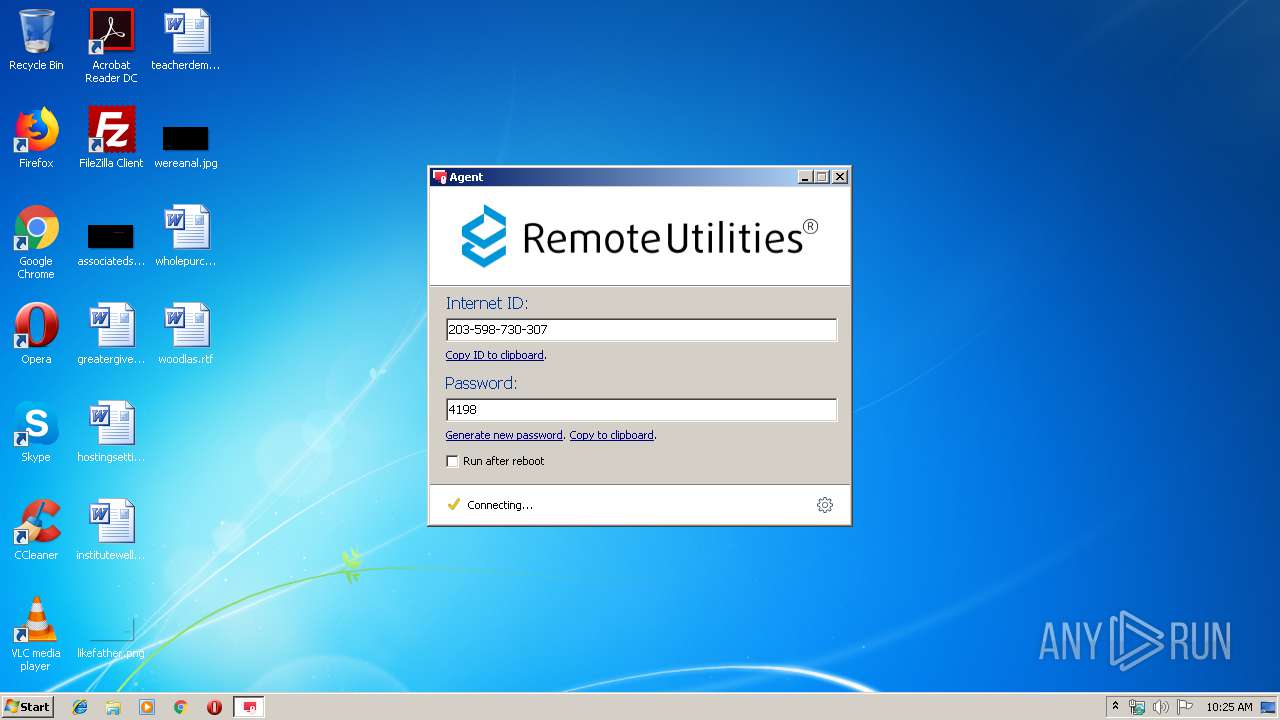
Task: Select the greatergive Word document icon
Action: pos(111,334)
